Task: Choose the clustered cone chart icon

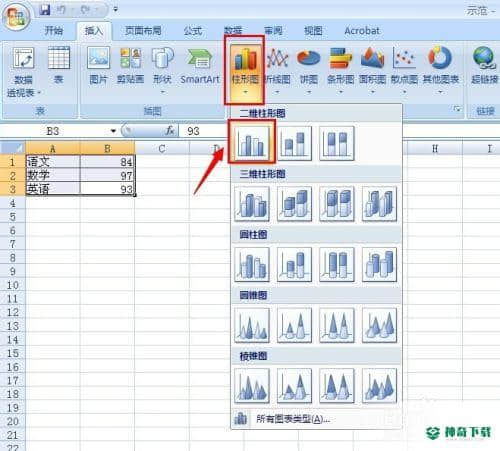Action: point(252,325)
